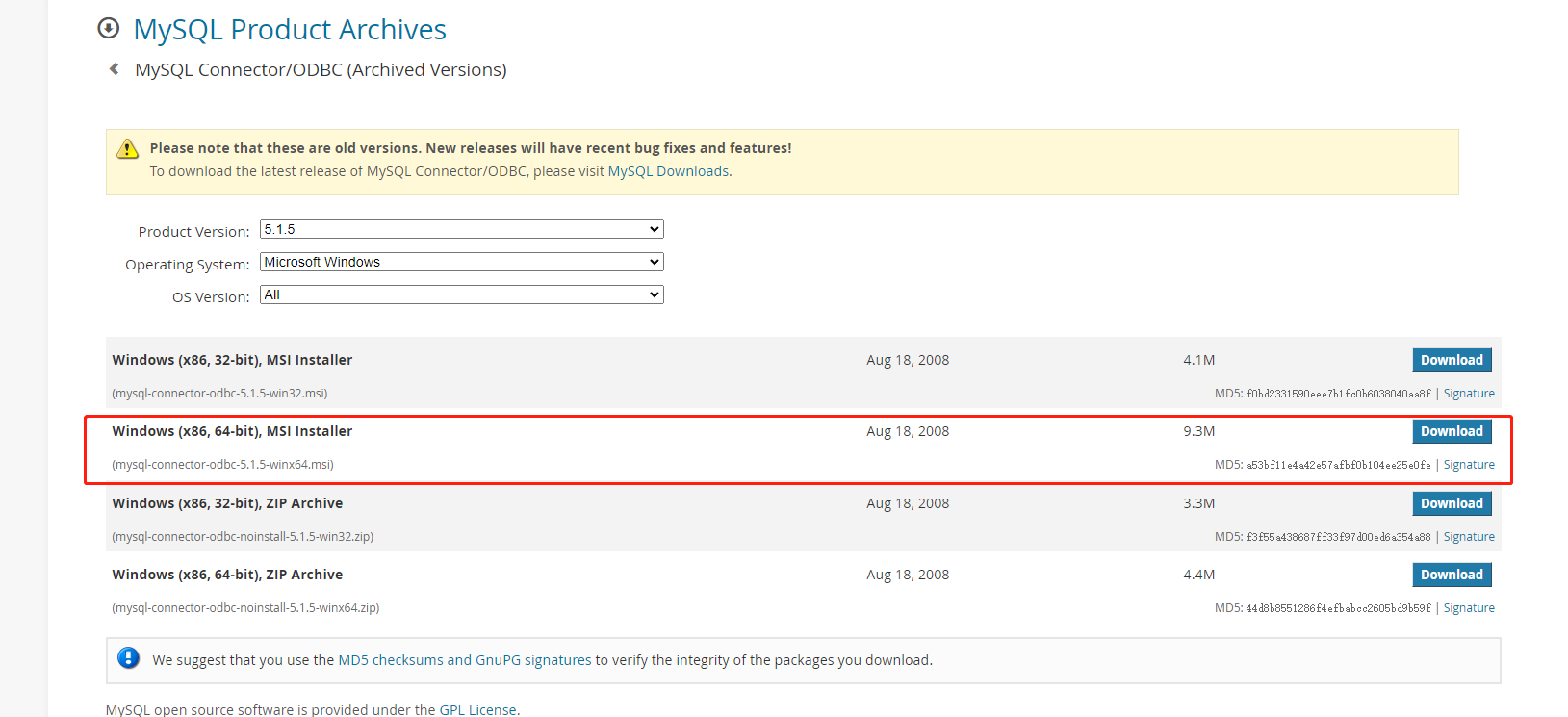Click the date in the 32-bit MSI row

[908, 360]
